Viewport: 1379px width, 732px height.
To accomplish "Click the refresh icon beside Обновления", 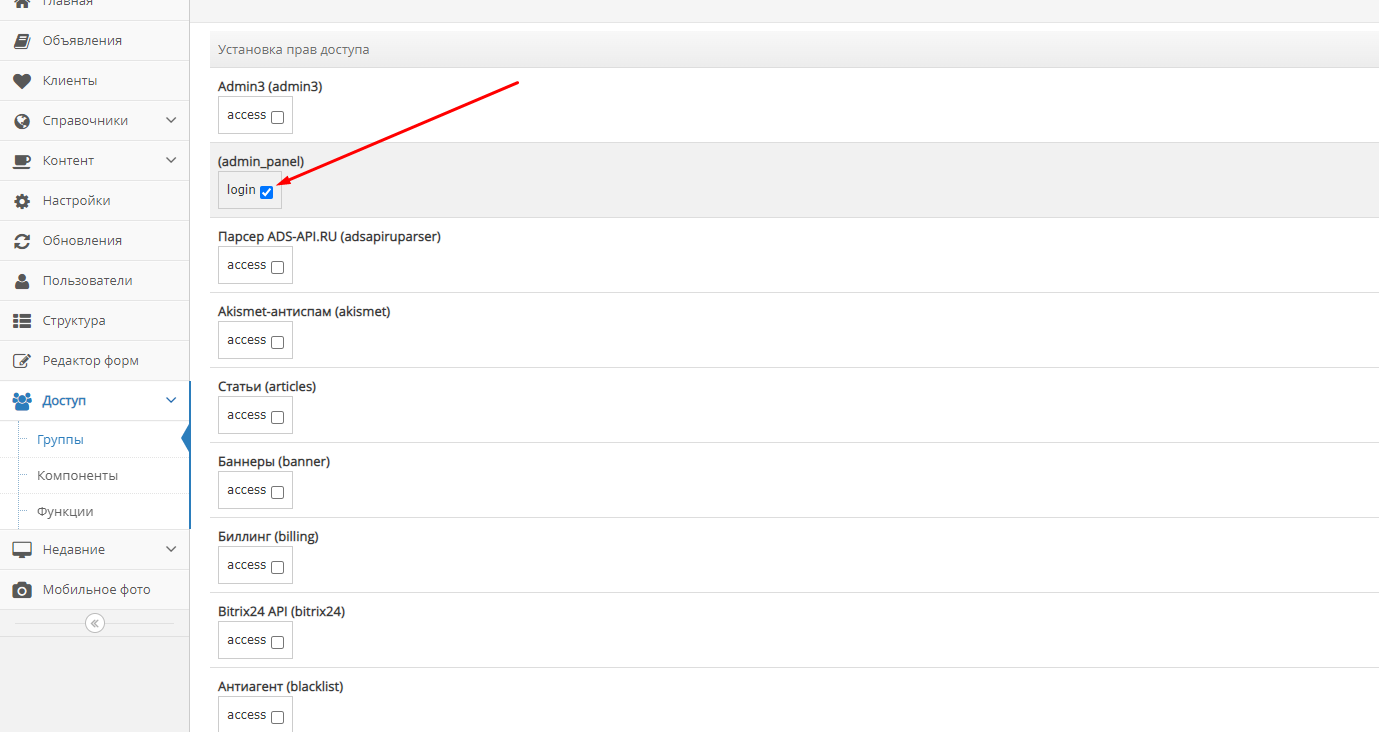I will pos(22,241).
